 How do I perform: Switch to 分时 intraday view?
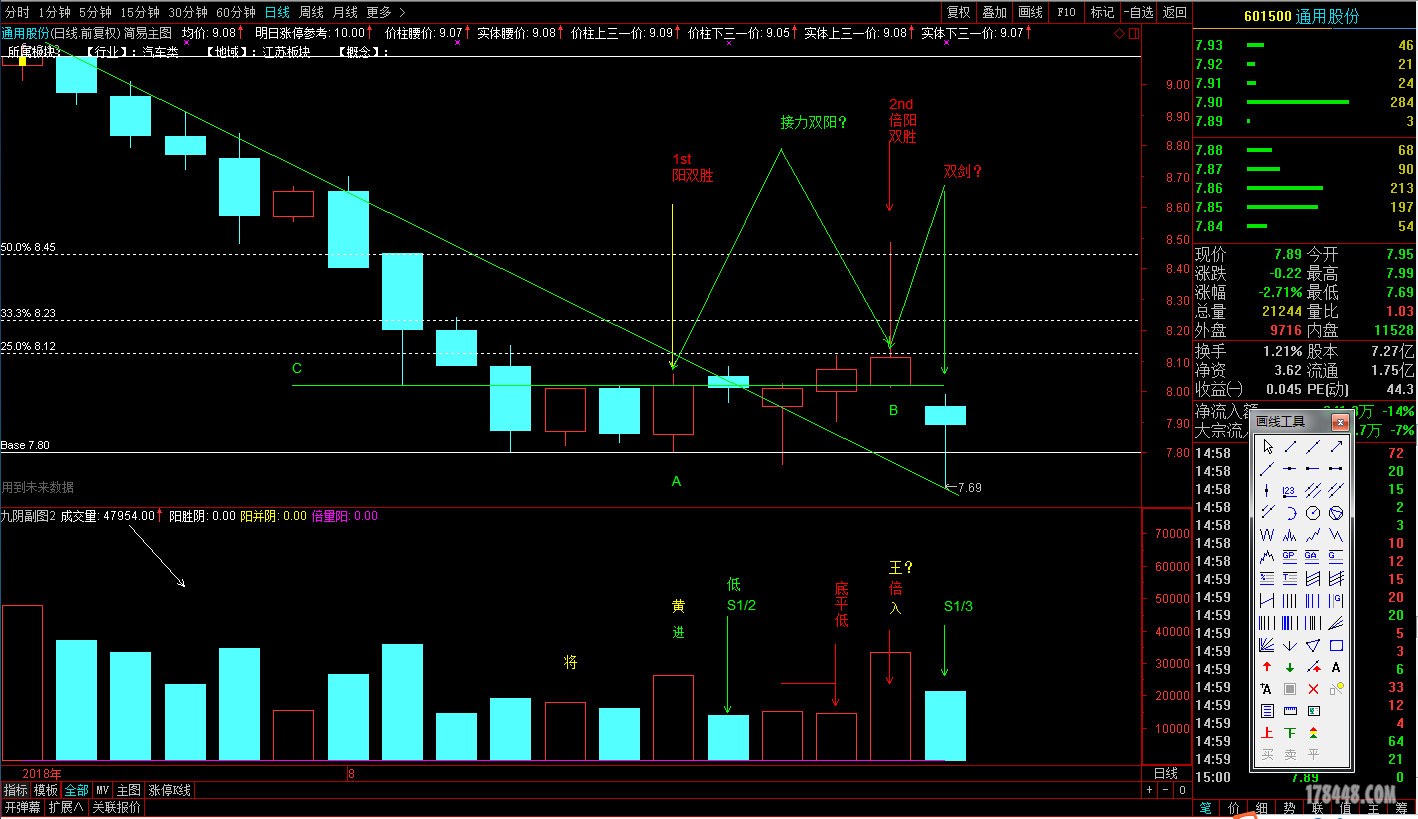tap(17, 12)
